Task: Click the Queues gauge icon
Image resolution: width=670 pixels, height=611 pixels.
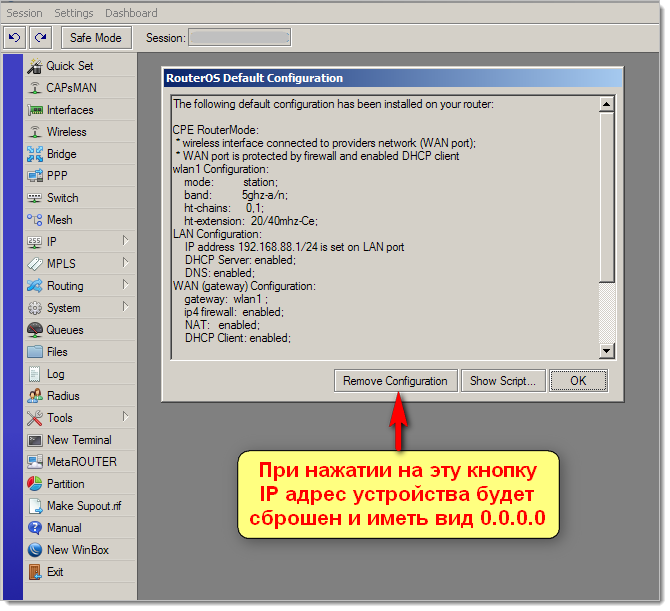Action: pyautogui.click(x=35, y=330)
